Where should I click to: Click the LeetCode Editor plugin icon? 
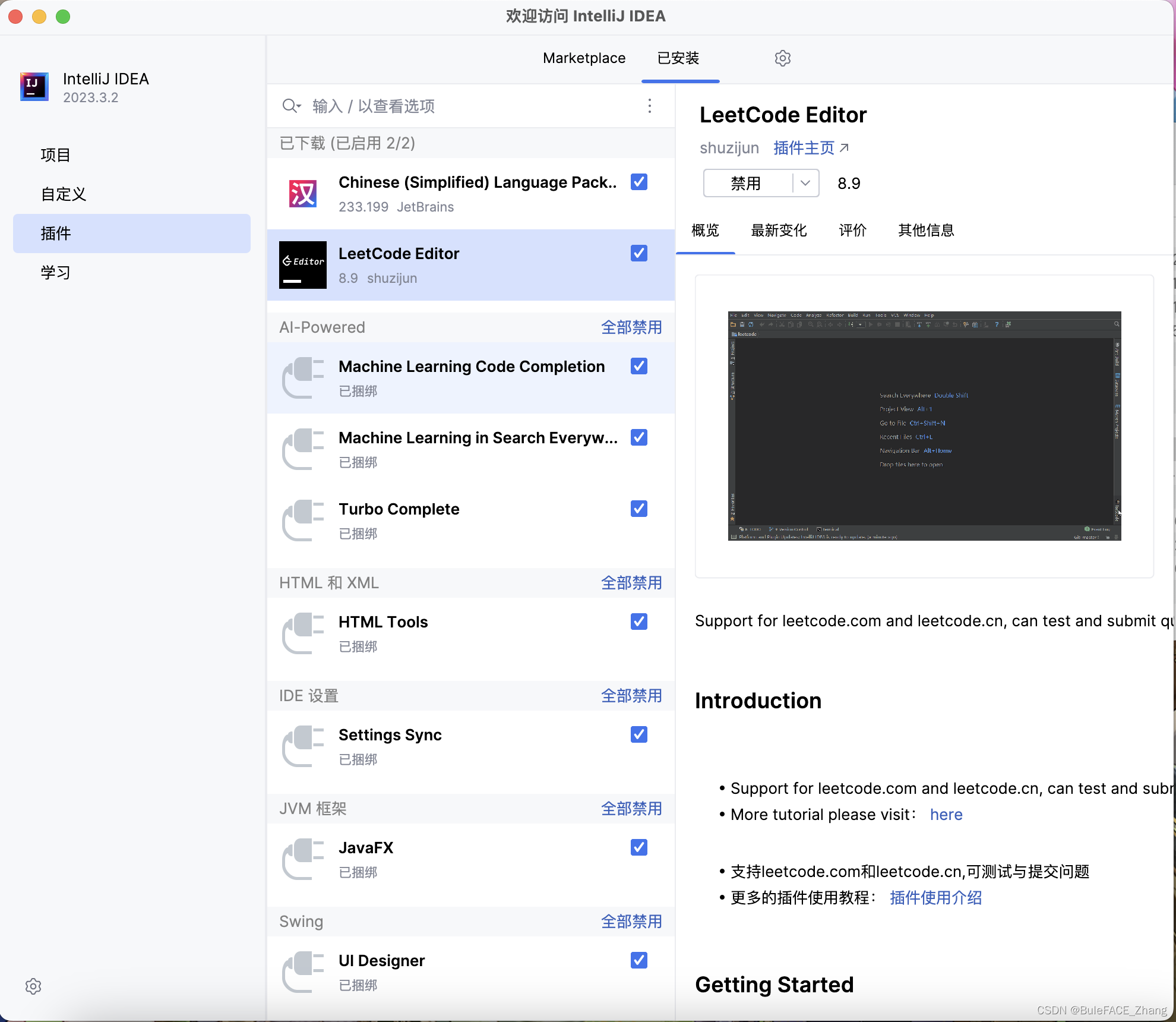302,265
